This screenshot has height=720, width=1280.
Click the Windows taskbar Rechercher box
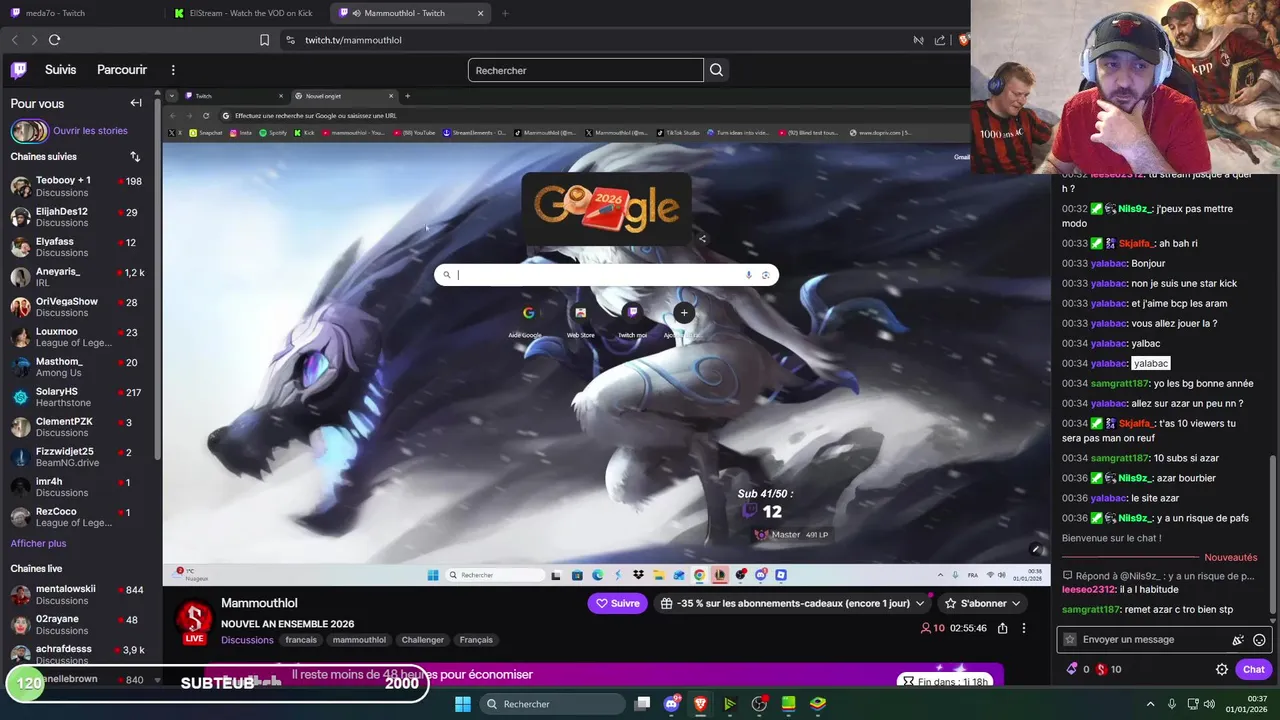click(x=553, y=704)
